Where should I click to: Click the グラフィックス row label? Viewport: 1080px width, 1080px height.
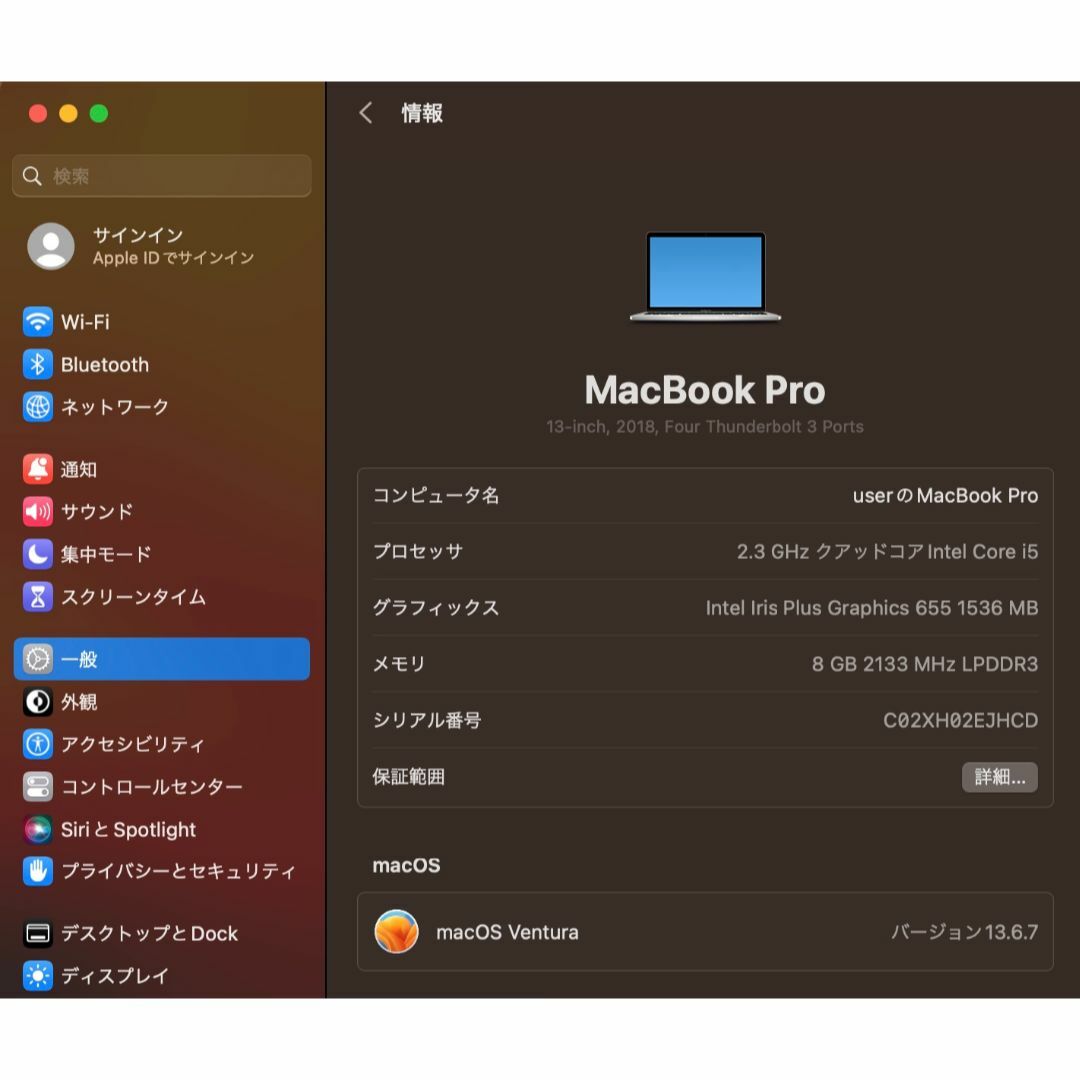tap(435, 608)
